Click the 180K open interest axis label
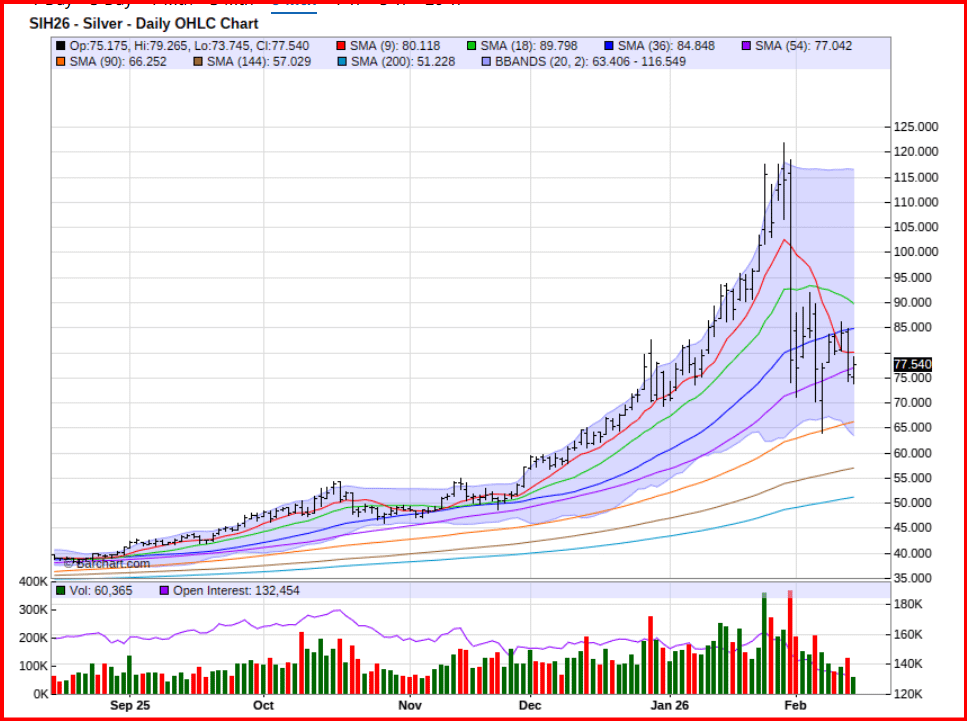Image resolution: width=967 pixels, height=721 pixels. coord(908,604)
